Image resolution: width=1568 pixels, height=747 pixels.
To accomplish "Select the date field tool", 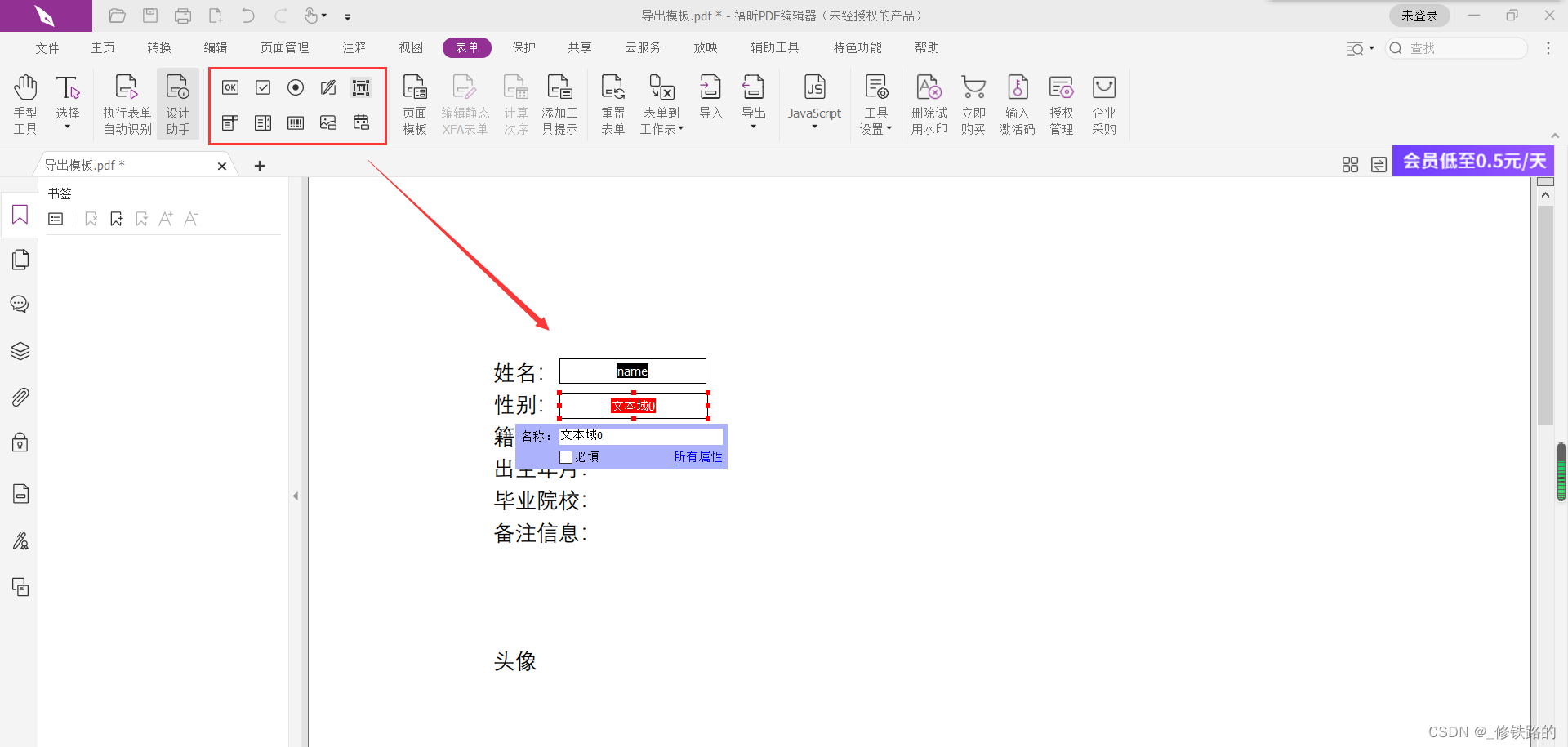I will click(360, 122).
